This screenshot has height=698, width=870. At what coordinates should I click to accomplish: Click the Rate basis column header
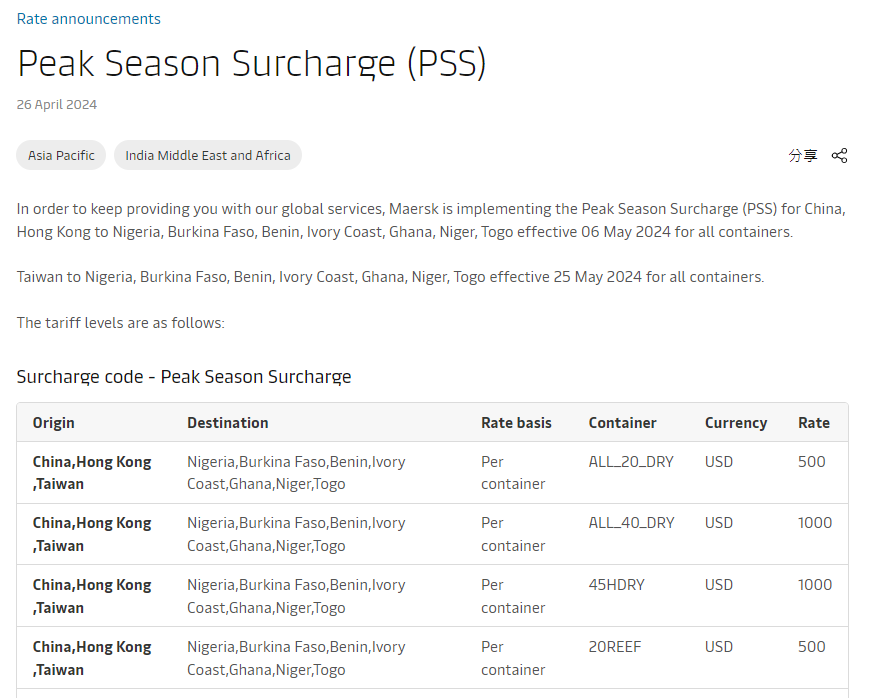[516, 423]
